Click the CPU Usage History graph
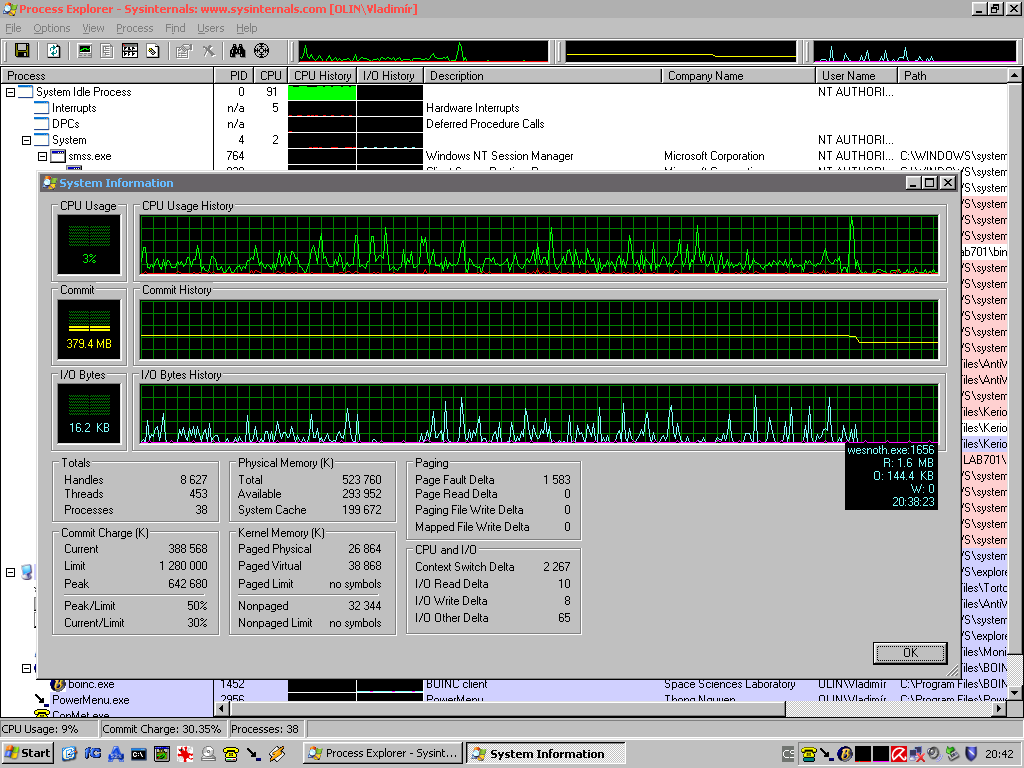 [x=539, y=244]
